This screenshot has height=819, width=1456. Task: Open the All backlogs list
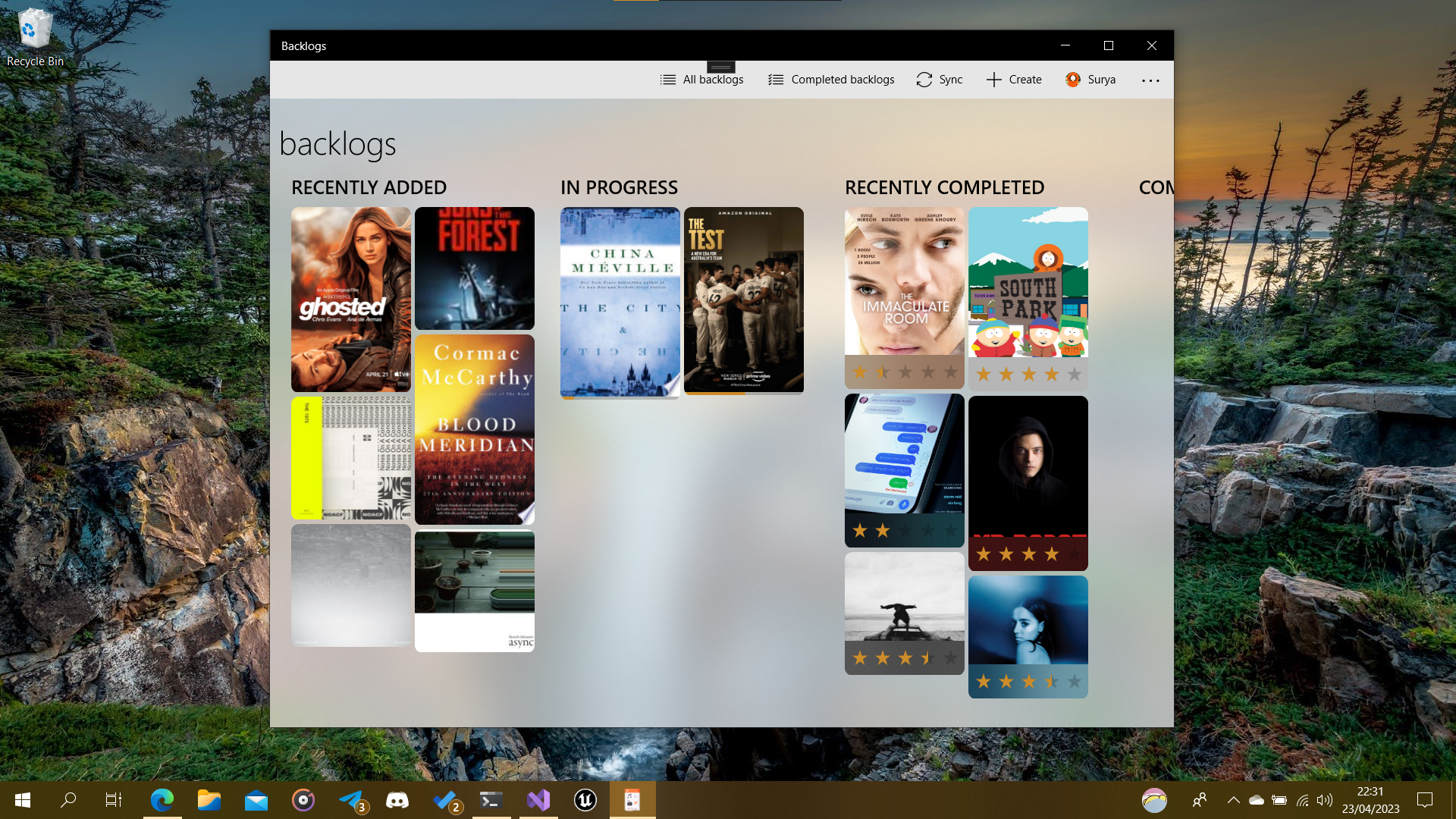point(701,80)
